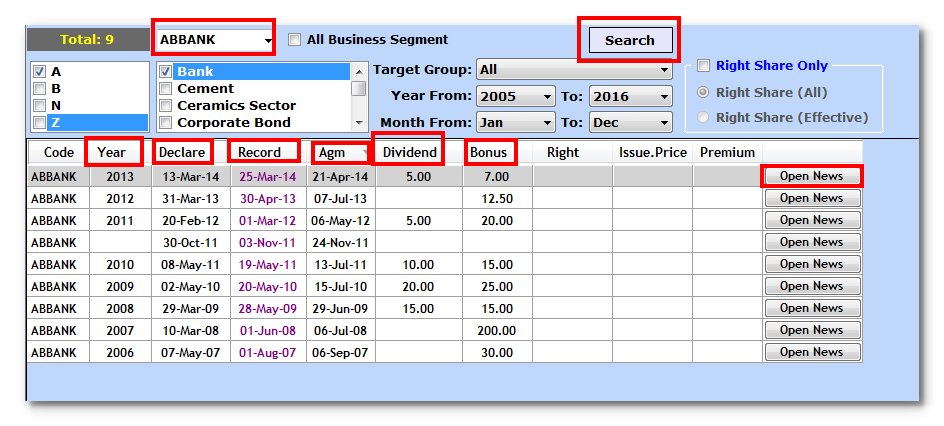Open News for the 2011 row
The width and height of the screenshot is (944, 426).
812,220
